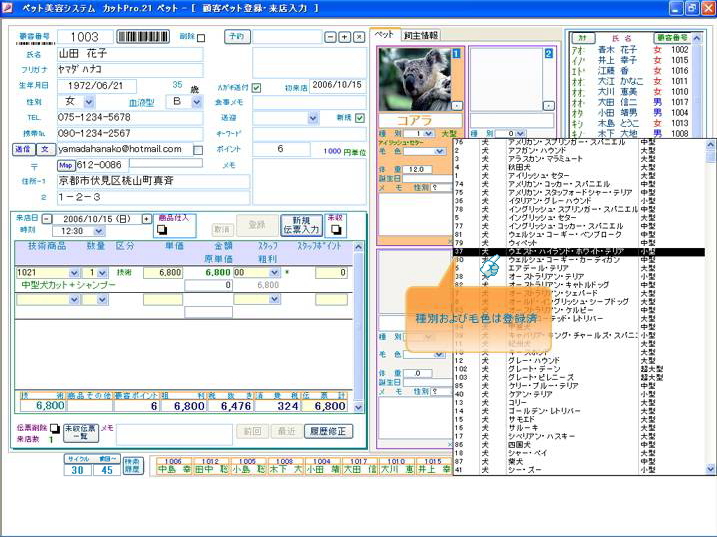Open the quantity dropdown in the 1021 row

click(x=102, y=273)
